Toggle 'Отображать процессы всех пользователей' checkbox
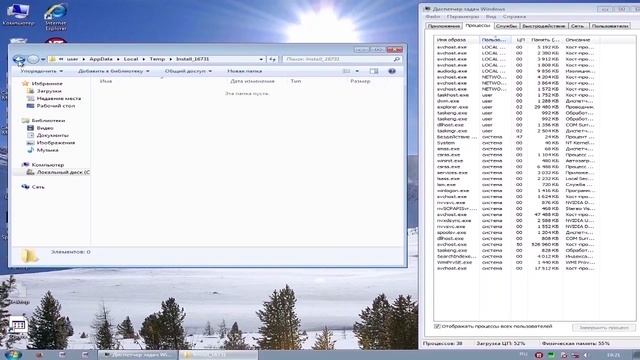640x360 pixels. pyautogui.click(x=437, y=327)
